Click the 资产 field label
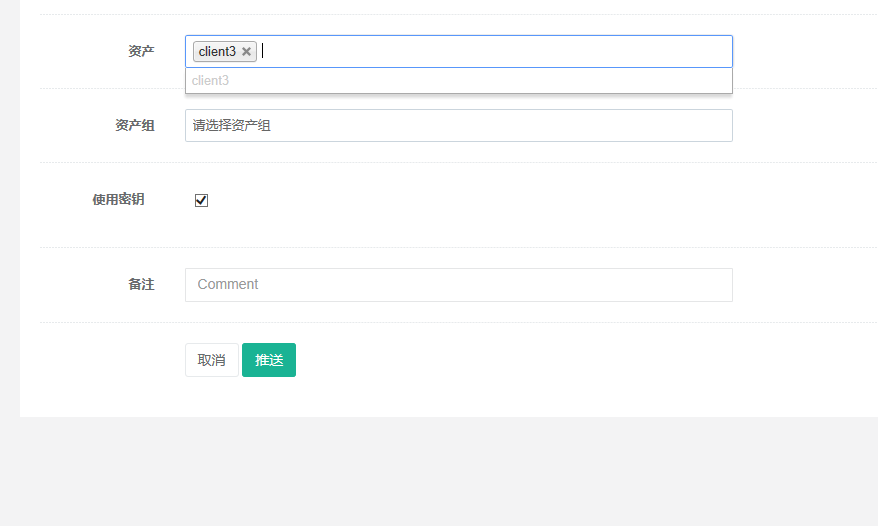This screenshot has height=526, width=878. [141, 52]
